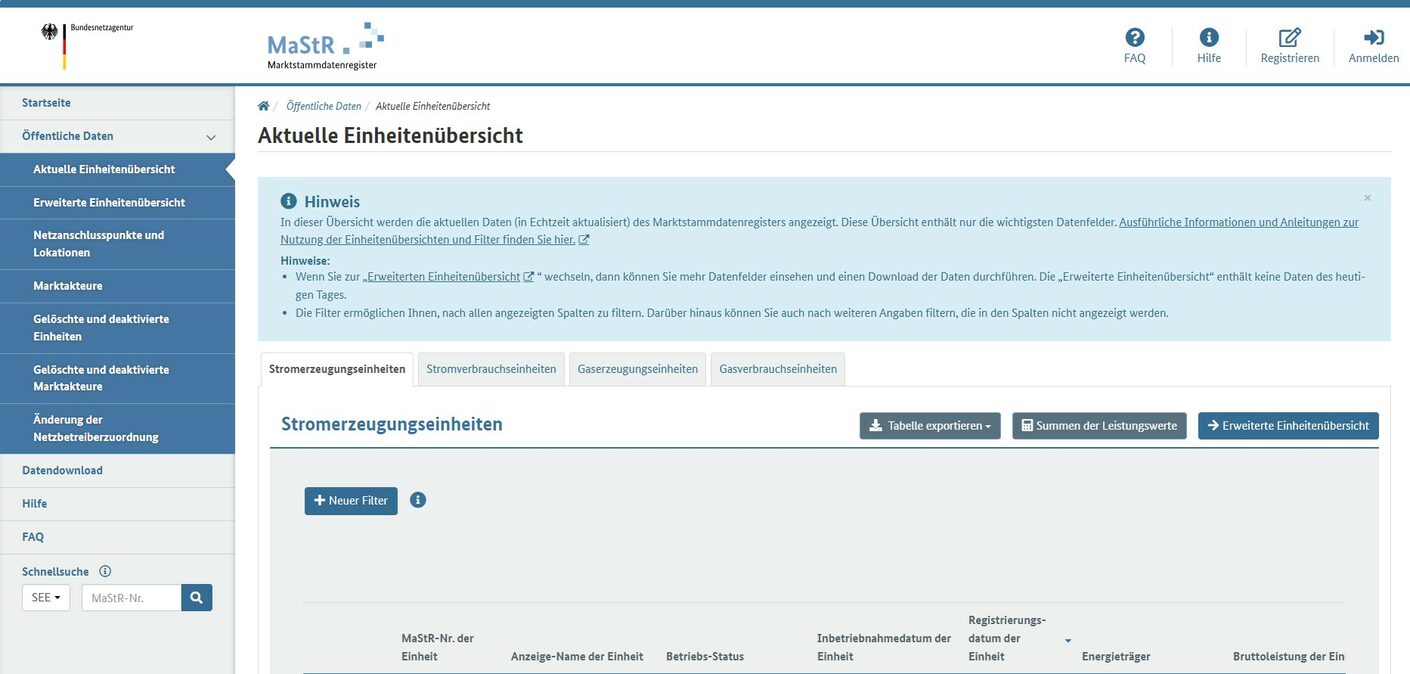The image size is (1410, 674).
Task: Click the Anmelden login arrow icon
Action: tap(1374, 37)
